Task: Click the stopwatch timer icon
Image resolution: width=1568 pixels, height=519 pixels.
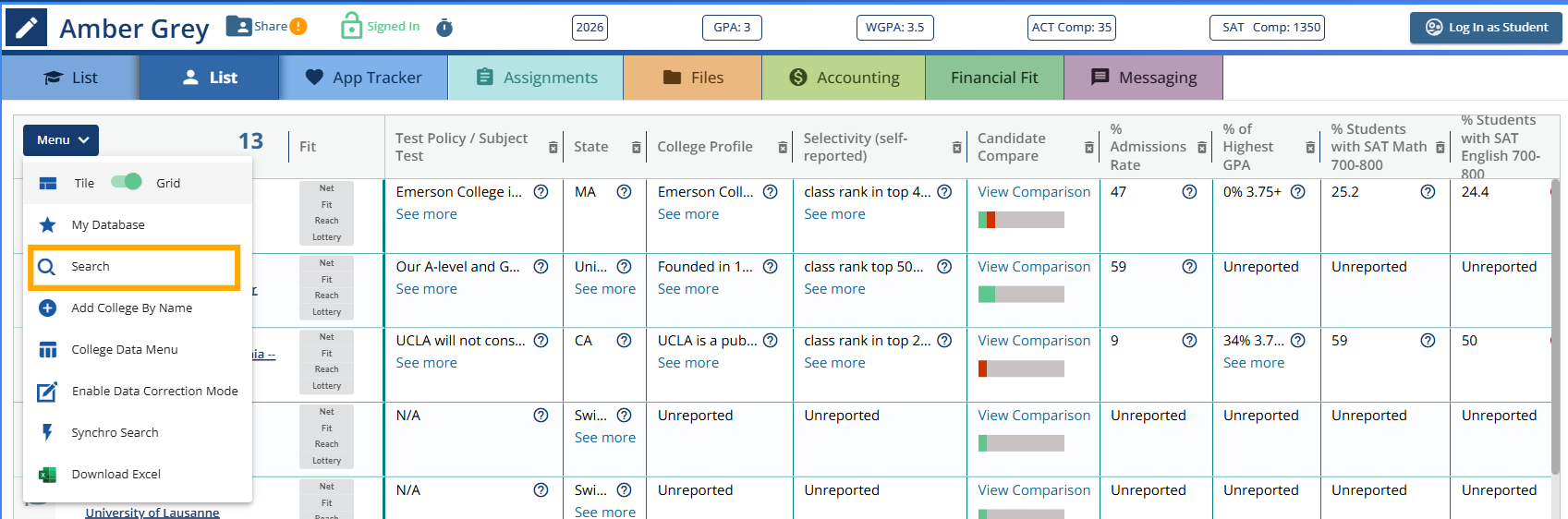Action: pyautogui.click(x=444, y=27)
